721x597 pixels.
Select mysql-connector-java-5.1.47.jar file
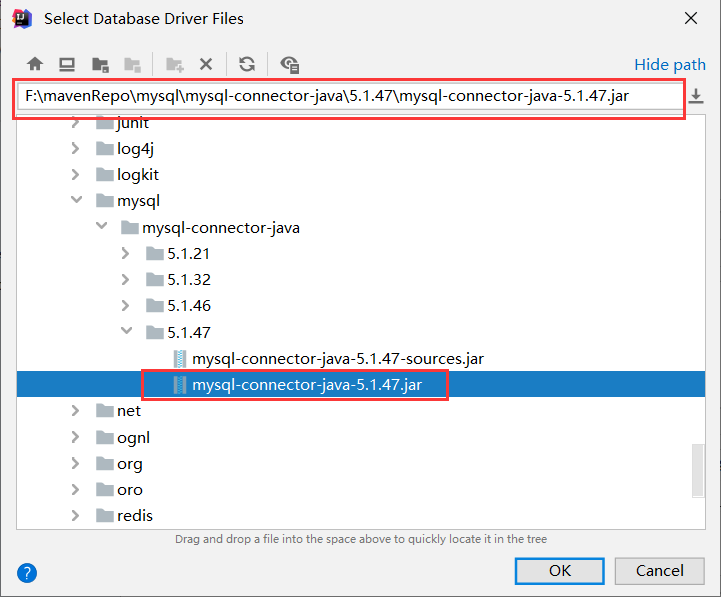tap(307, 385)
